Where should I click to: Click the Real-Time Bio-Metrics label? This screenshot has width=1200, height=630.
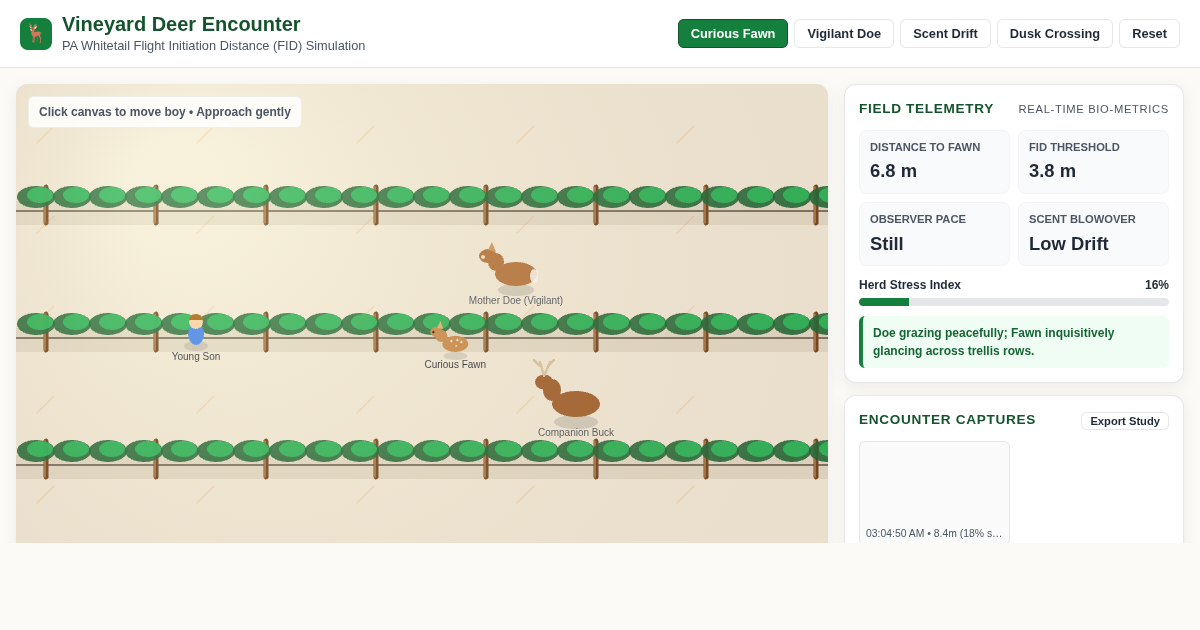(x=1094, y=109)
